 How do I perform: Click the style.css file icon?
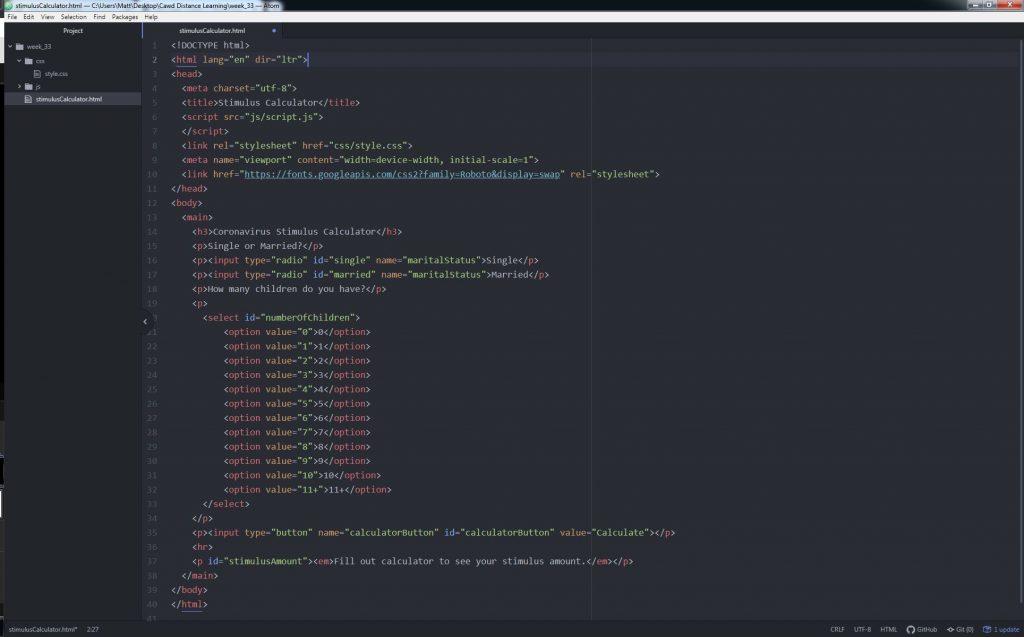point(37,74)
